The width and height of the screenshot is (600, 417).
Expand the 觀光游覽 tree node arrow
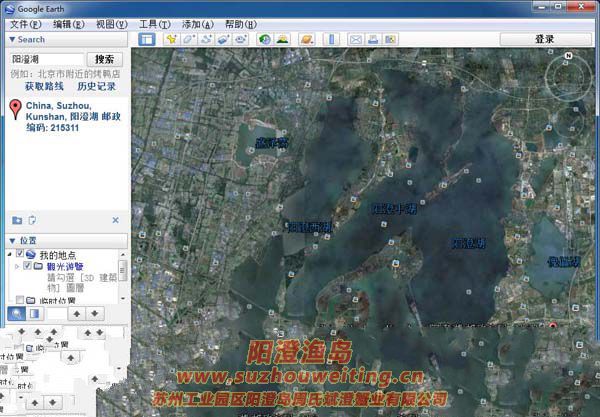point(15,267)
